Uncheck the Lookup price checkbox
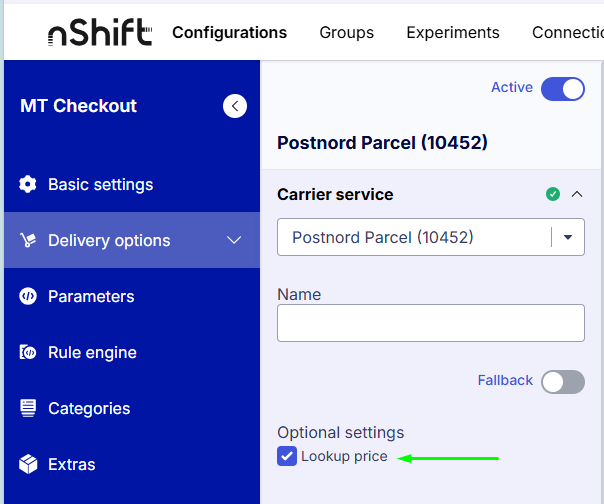 [287, 456]
